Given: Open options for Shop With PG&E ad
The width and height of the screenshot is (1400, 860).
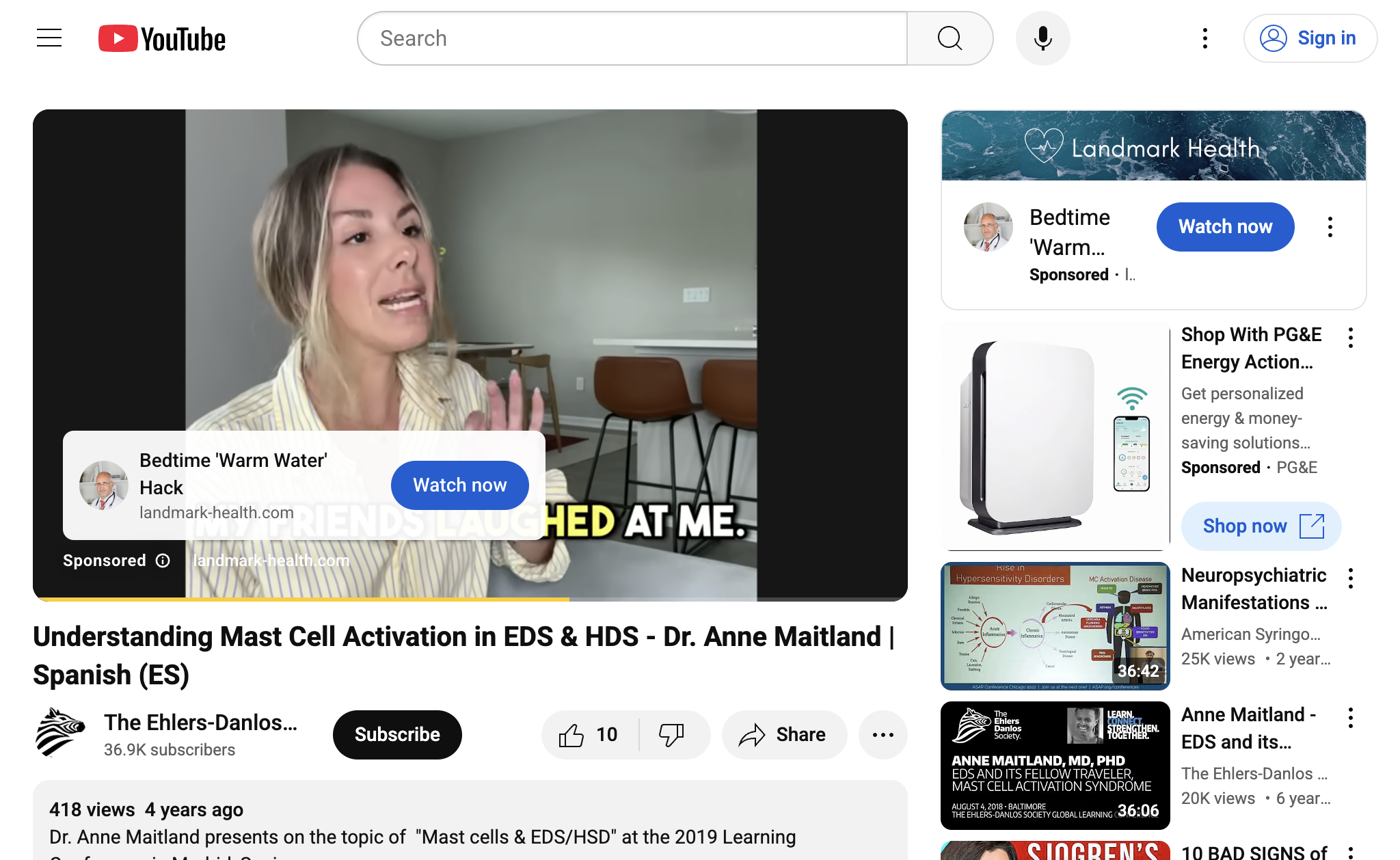Looking at the screenshot, I should pos(1350,338).
